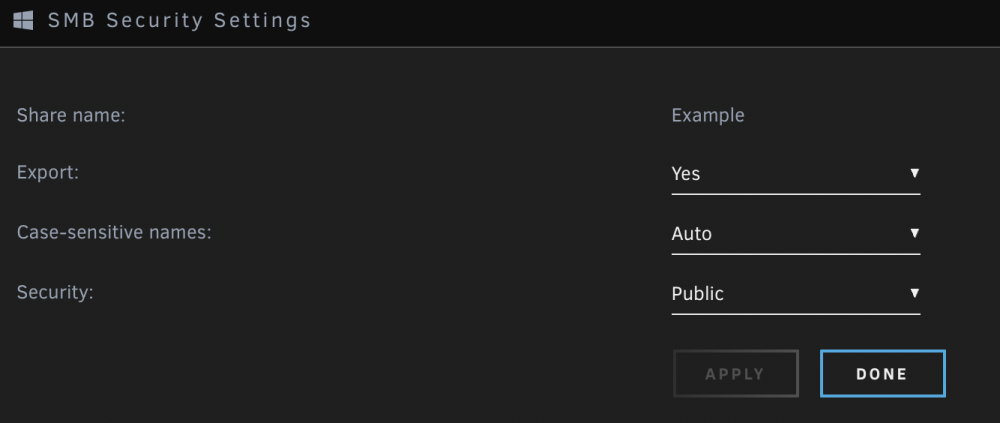Click the Case-sensitive names label
1000x423 pixels.
[114, 232]
